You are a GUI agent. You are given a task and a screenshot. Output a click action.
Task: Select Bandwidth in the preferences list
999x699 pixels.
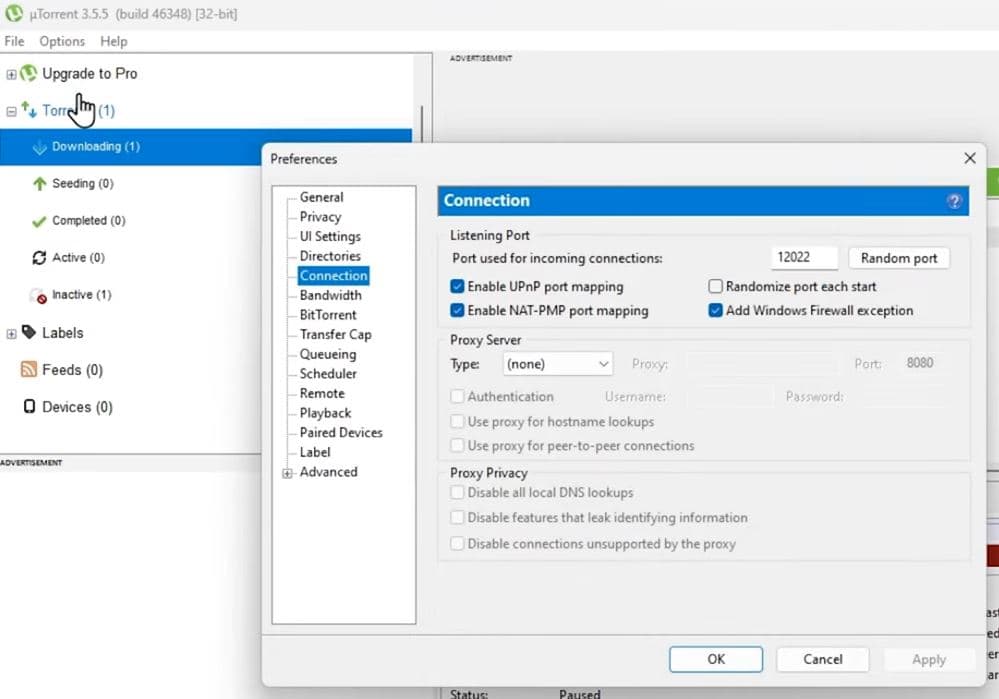point(330,295)
